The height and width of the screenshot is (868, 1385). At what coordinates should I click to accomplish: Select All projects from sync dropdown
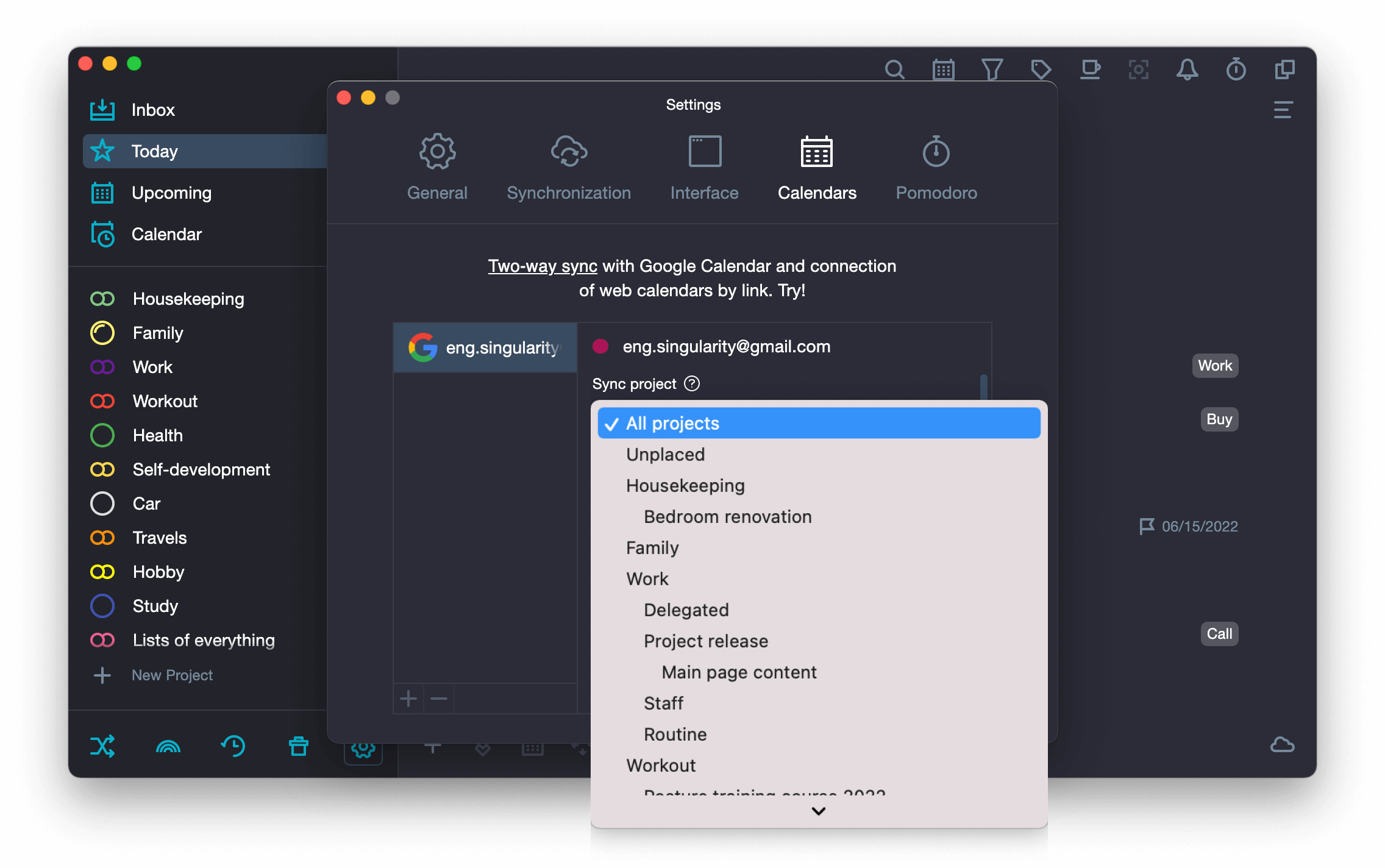818,423
